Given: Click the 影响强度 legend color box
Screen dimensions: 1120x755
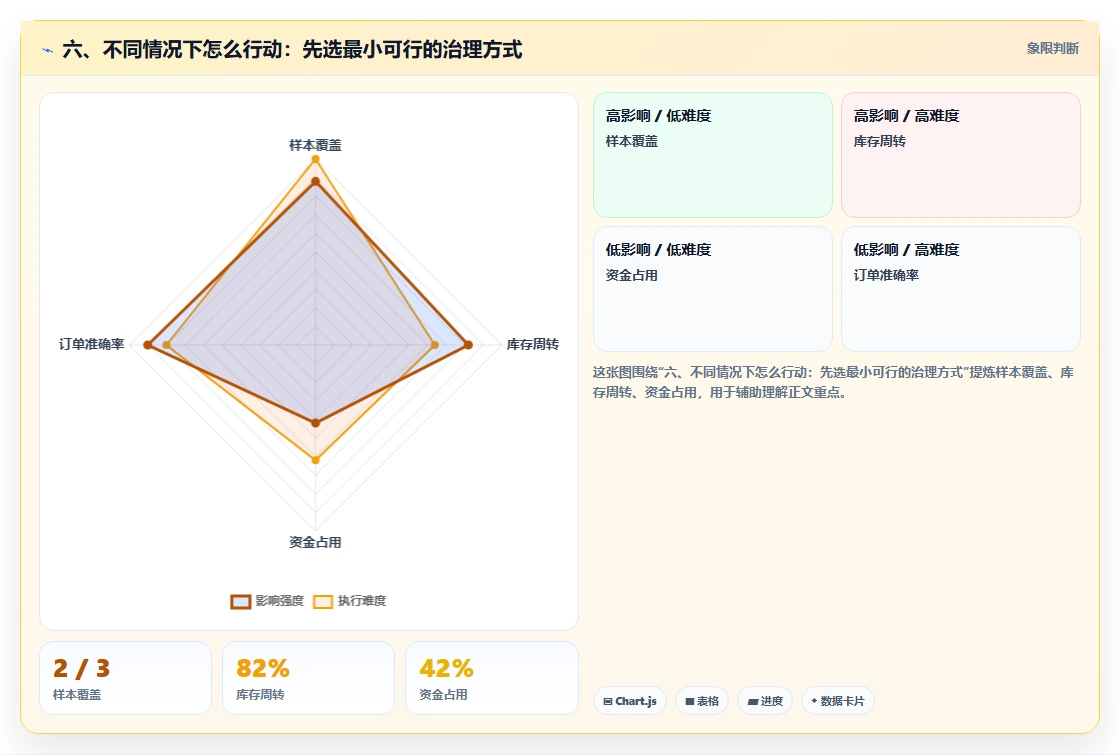Looking at the screenshot, I should pos(241,601).
